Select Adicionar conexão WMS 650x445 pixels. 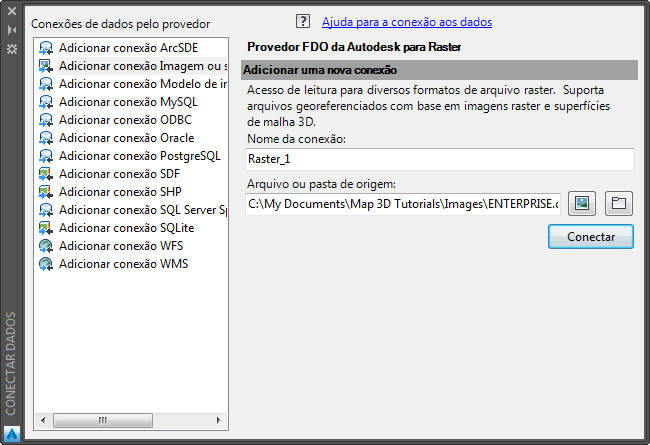tap(123, 264)
